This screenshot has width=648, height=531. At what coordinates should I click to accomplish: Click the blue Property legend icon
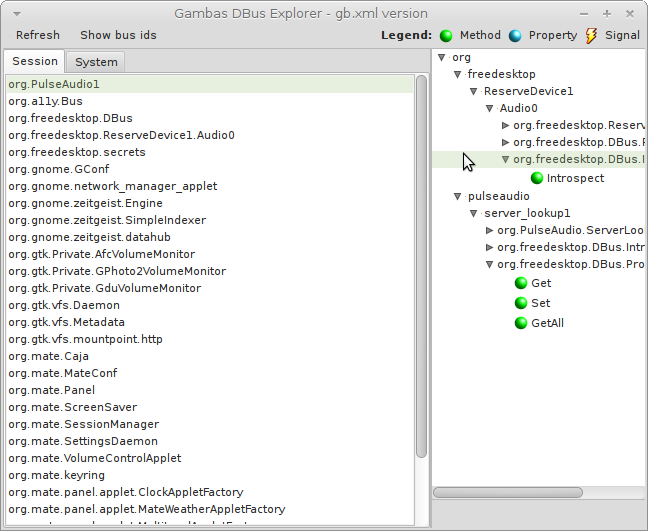(515, 36)
